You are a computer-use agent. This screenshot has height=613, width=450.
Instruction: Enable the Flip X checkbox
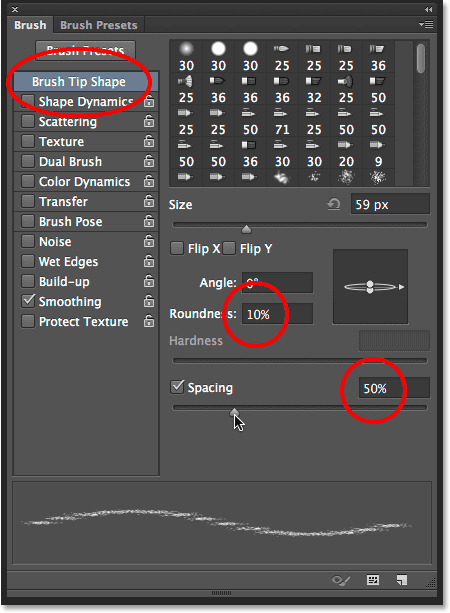(177, 248)
